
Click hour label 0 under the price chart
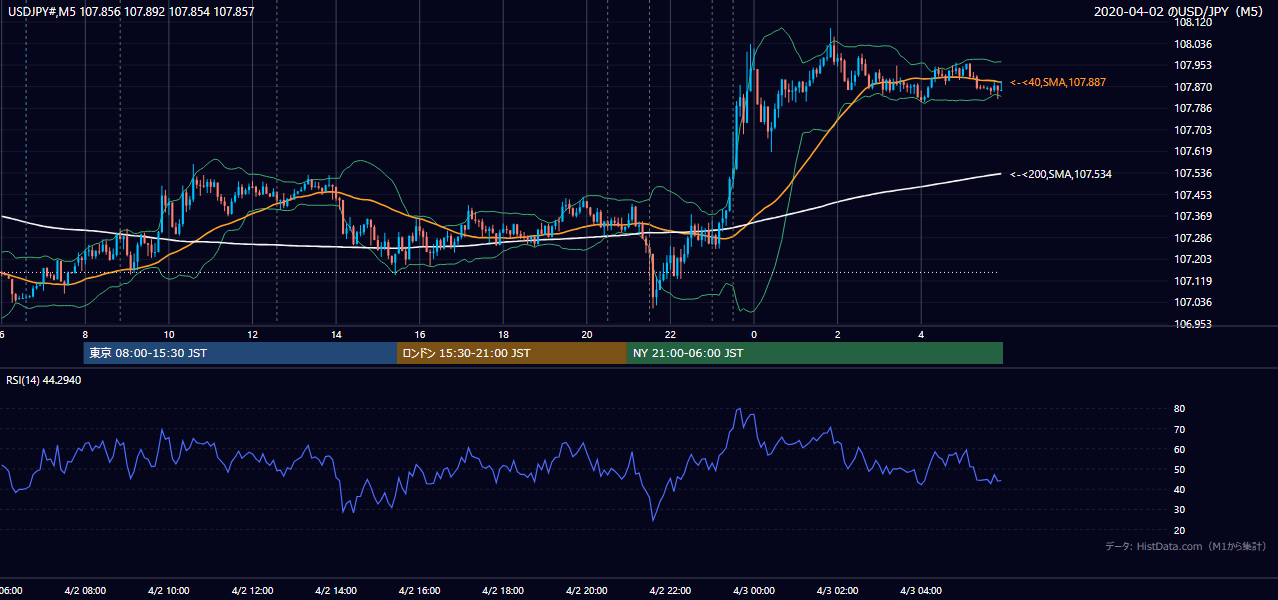(x=754, y=335)
